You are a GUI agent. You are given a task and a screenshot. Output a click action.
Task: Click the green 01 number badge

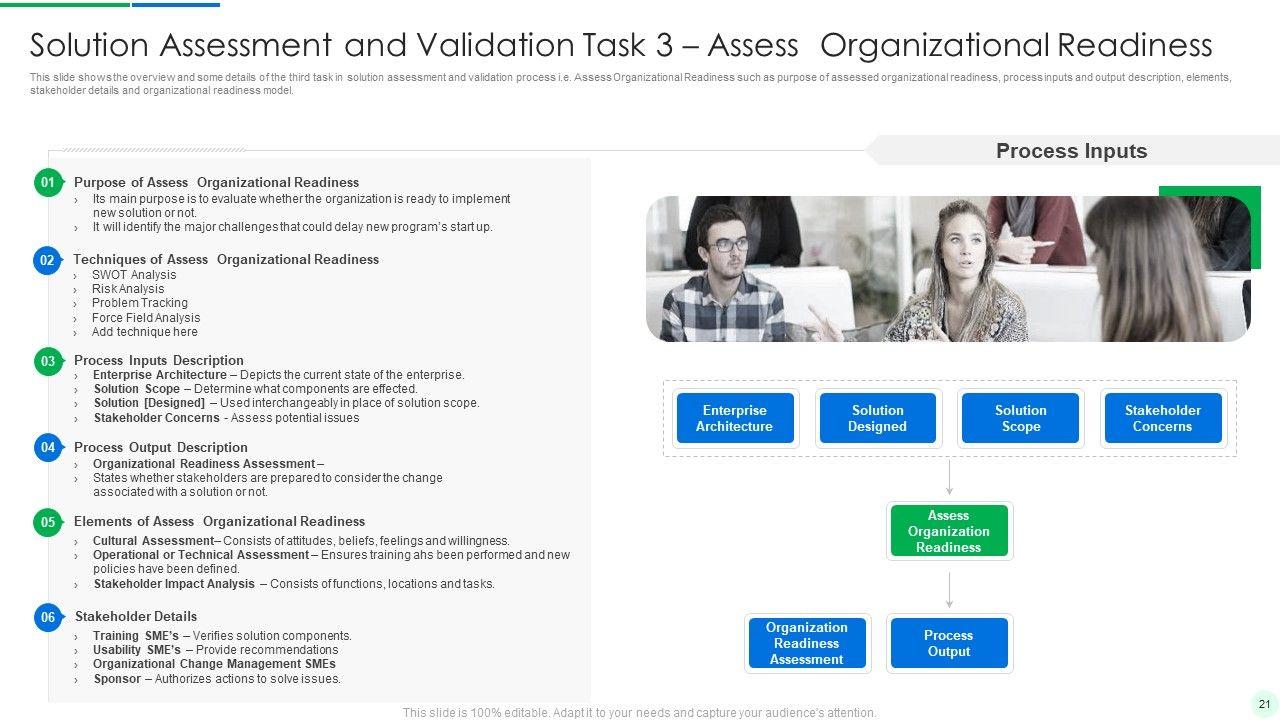pos(48,183)
